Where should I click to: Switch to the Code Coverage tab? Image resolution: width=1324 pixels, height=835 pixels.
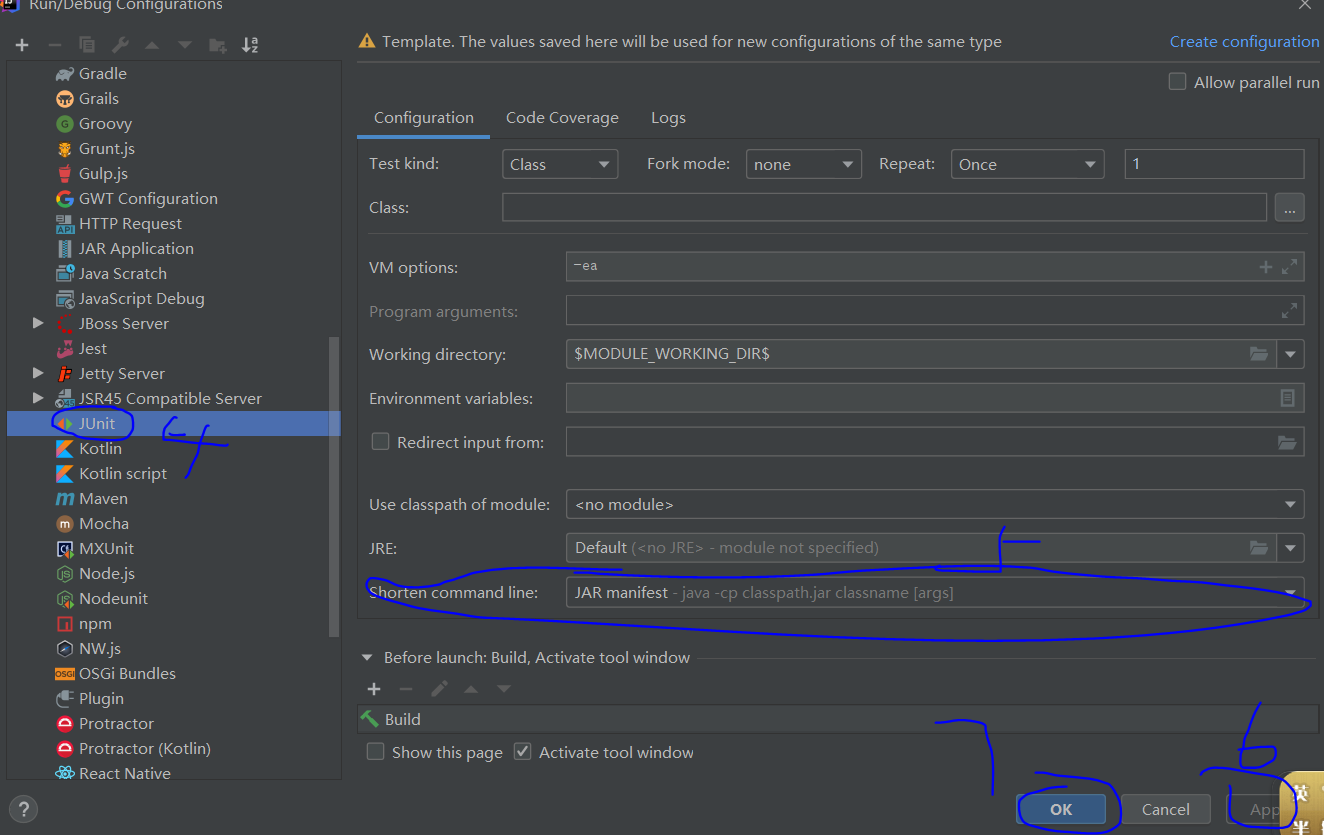[562, 118]
